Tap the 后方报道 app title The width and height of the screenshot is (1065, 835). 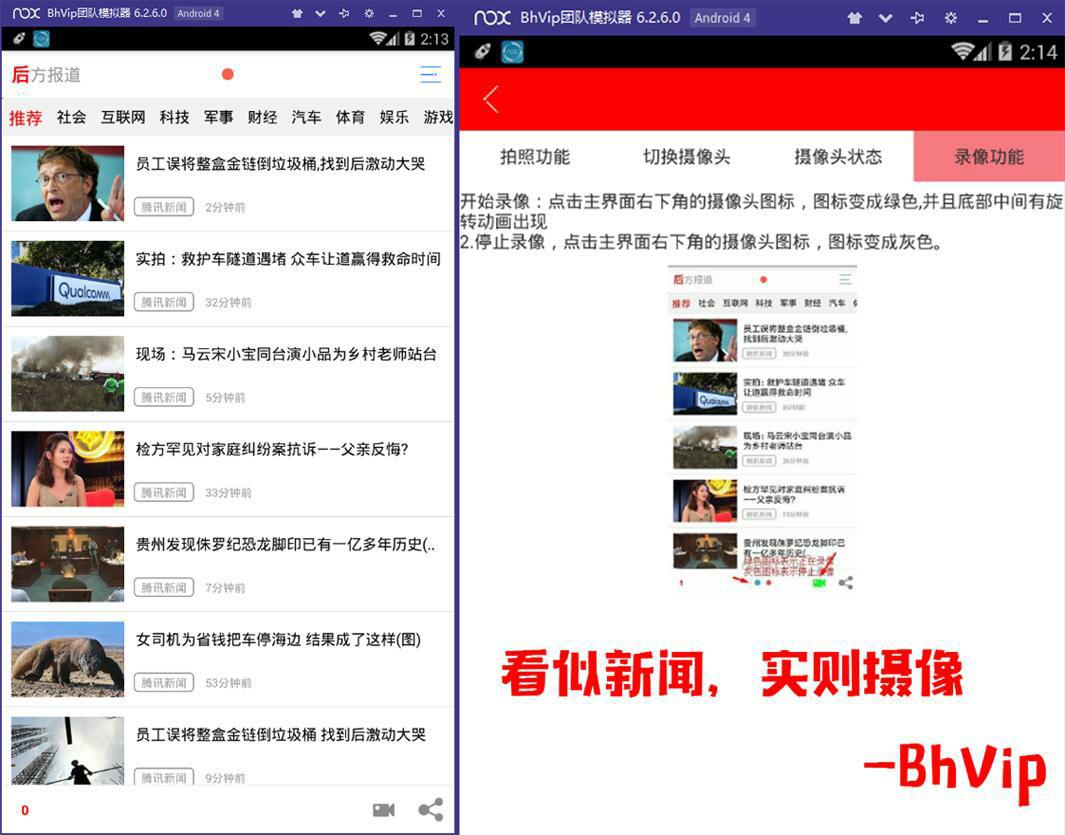(46, 75)
